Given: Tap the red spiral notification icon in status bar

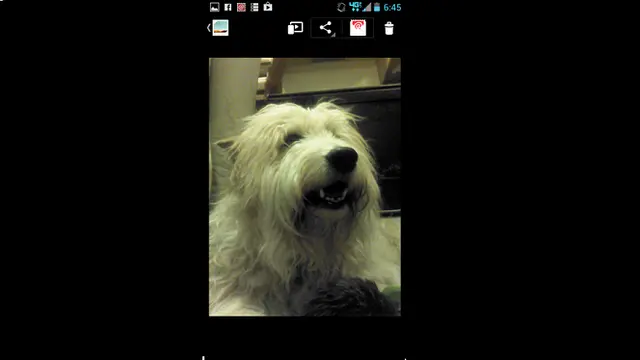Looking at the screenshot, I should tap(241, 7).
